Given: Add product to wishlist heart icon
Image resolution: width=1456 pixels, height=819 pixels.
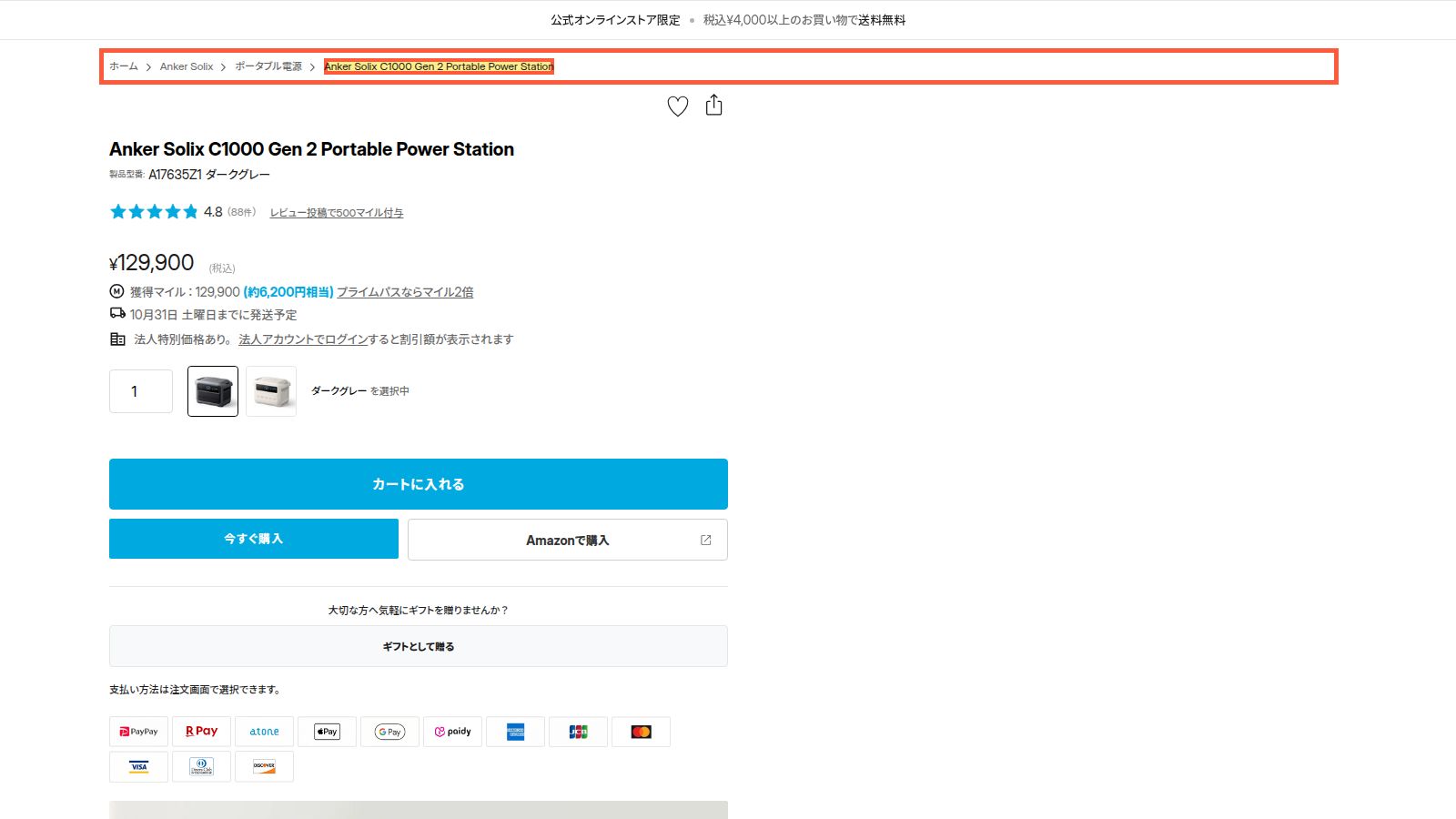Looking at the screenshot, I should click(678, 106).
